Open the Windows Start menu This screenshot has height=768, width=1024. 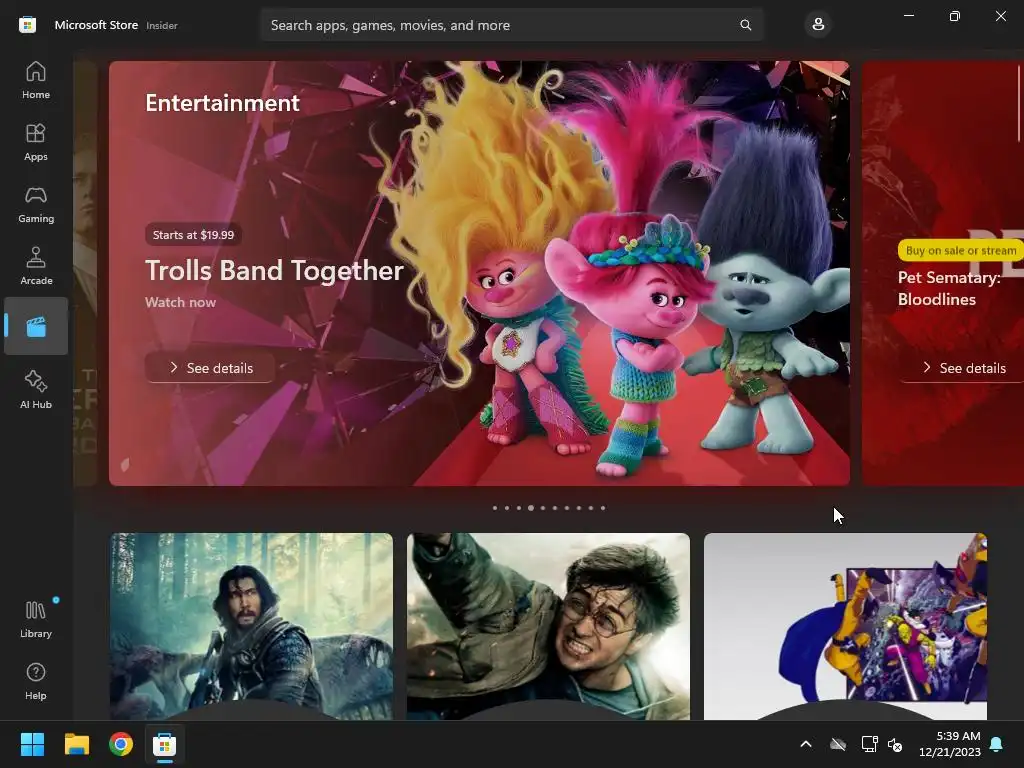32,744
